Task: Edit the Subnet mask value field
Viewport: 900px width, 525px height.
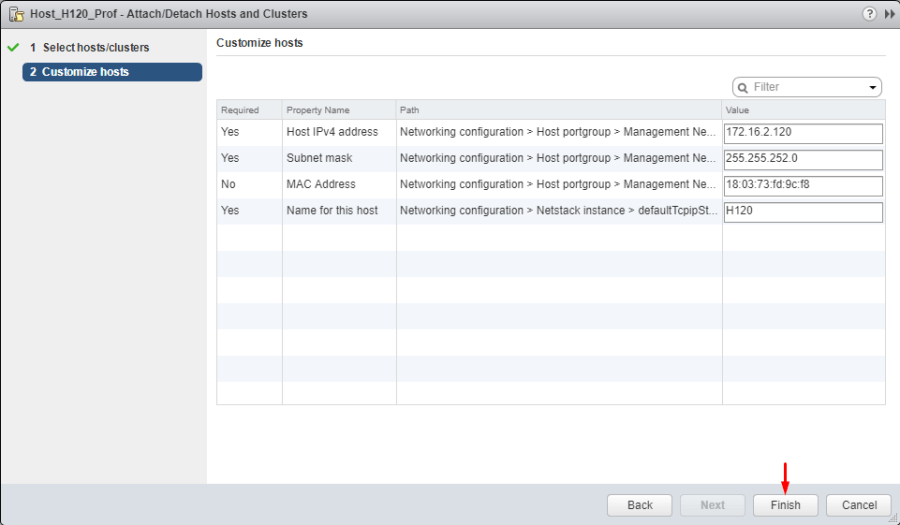Action: [x=803, y=159]
